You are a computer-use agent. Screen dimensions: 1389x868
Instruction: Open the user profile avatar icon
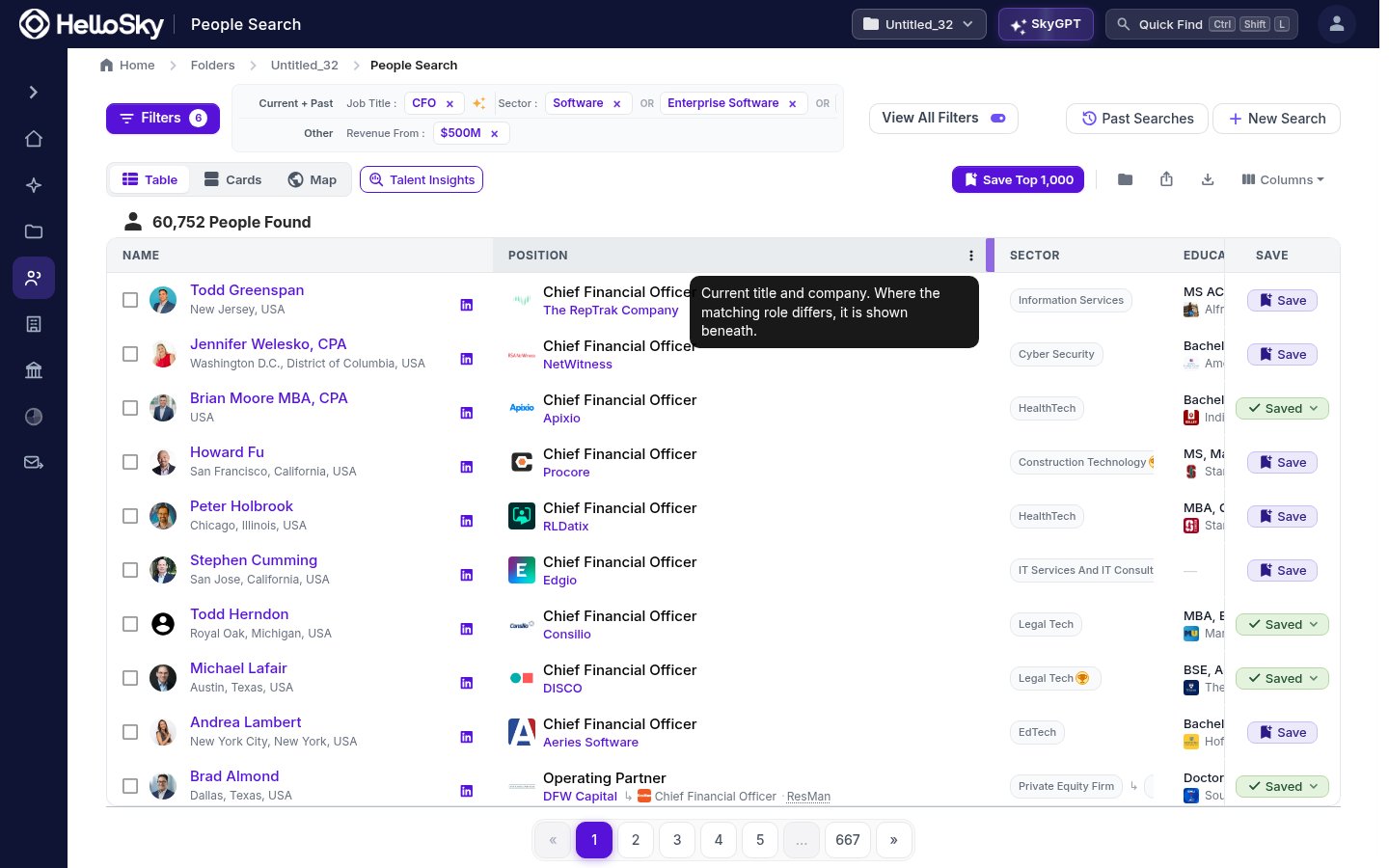[x=1337, y=24]
